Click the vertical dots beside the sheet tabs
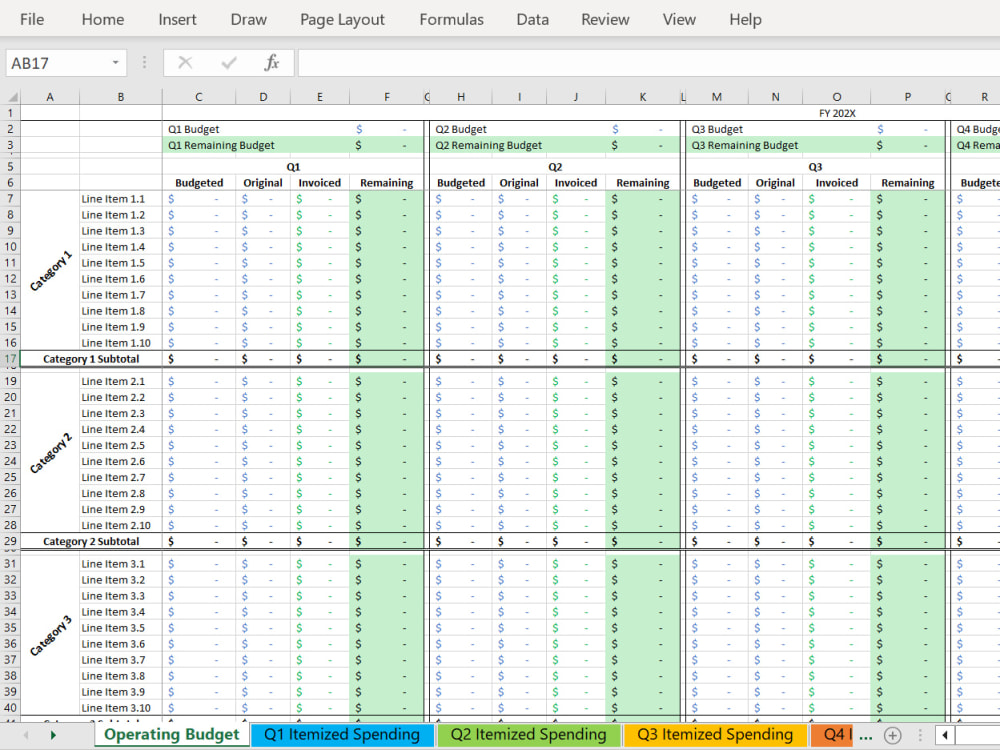Viewport: 1000px width, 750px height. [x=919, y=734]
